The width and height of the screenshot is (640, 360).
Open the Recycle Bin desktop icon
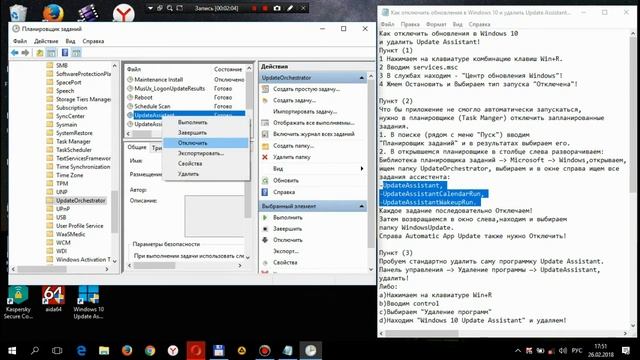click(18, 12)
